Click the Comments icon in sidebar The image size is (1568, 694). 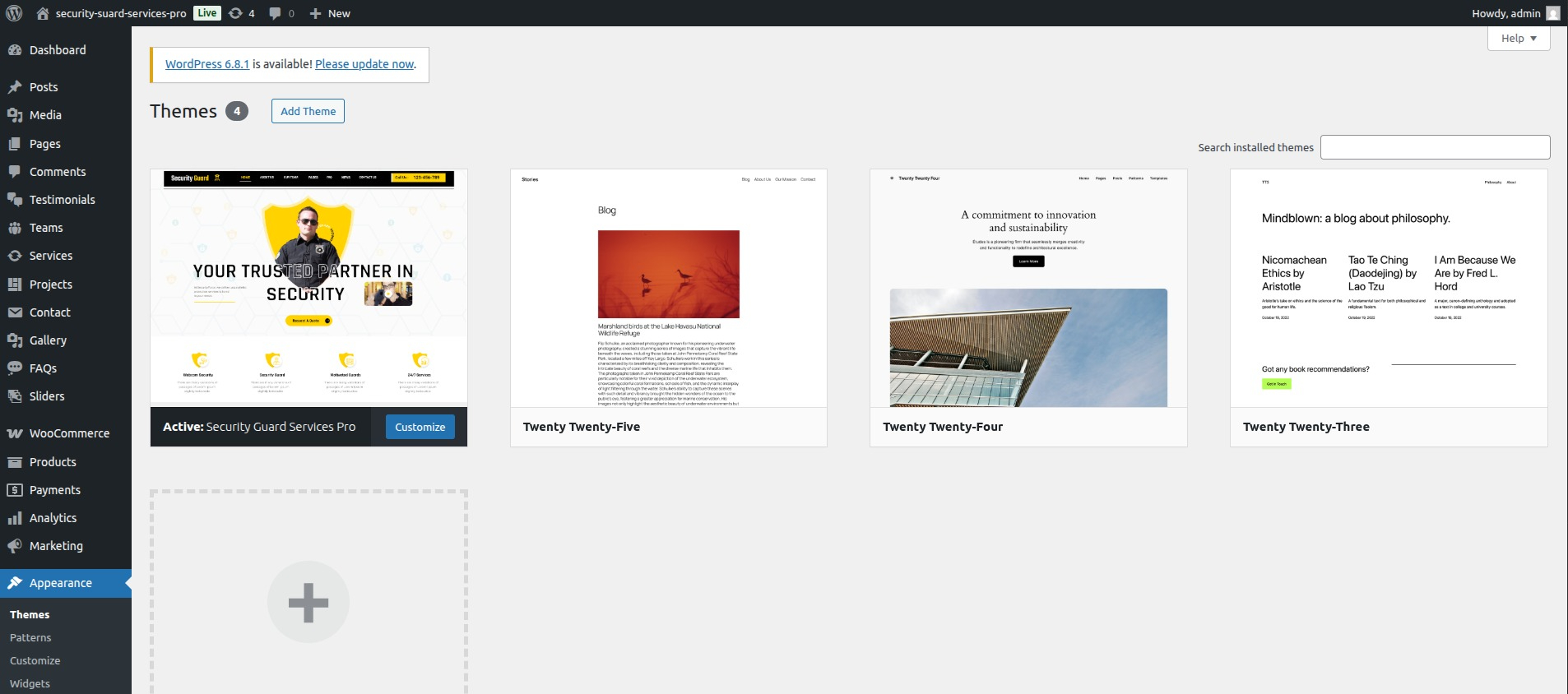15,172
